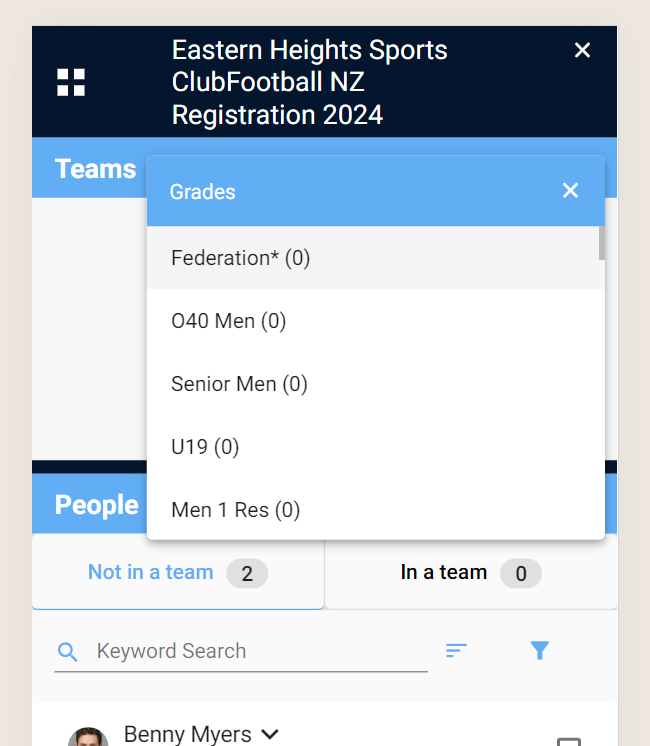The height and width of the screenshot is (746, 650).
Task: Open the grid apps menu icon
Action: click(71, 82)
